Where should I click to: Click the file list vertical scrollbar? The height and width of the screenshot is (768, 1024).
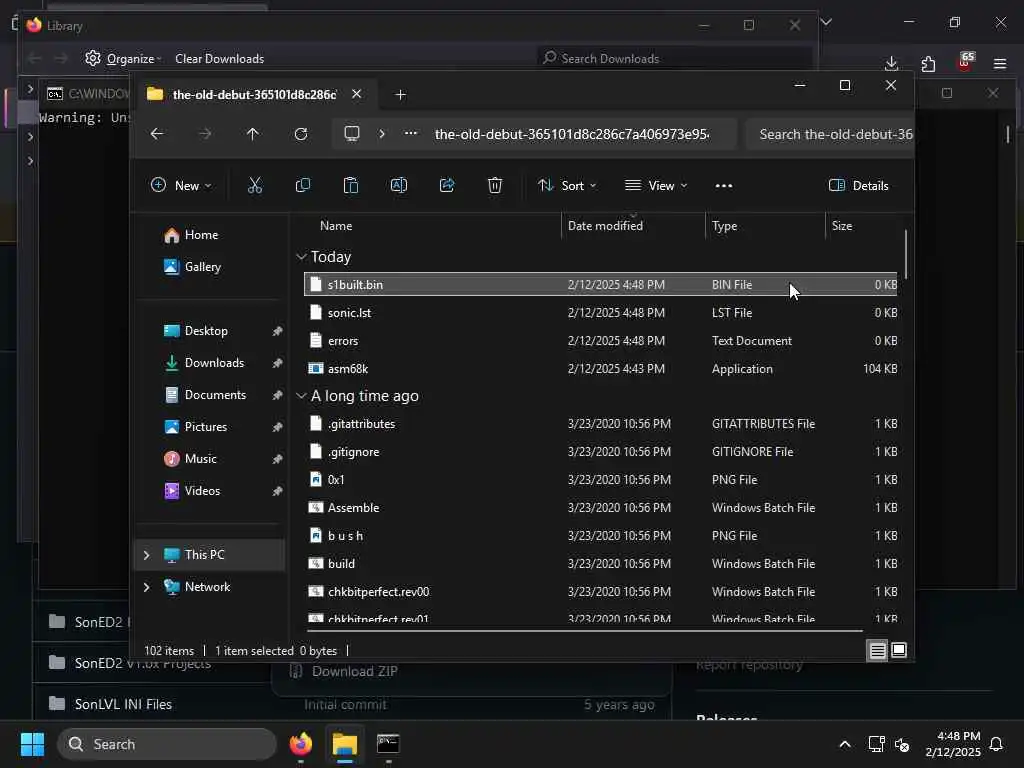[905, 254]
